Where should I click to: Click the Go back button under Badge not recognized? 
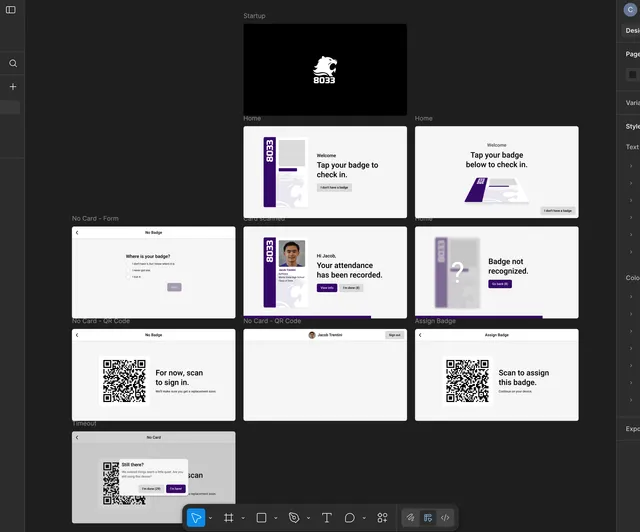pos(500,284)
